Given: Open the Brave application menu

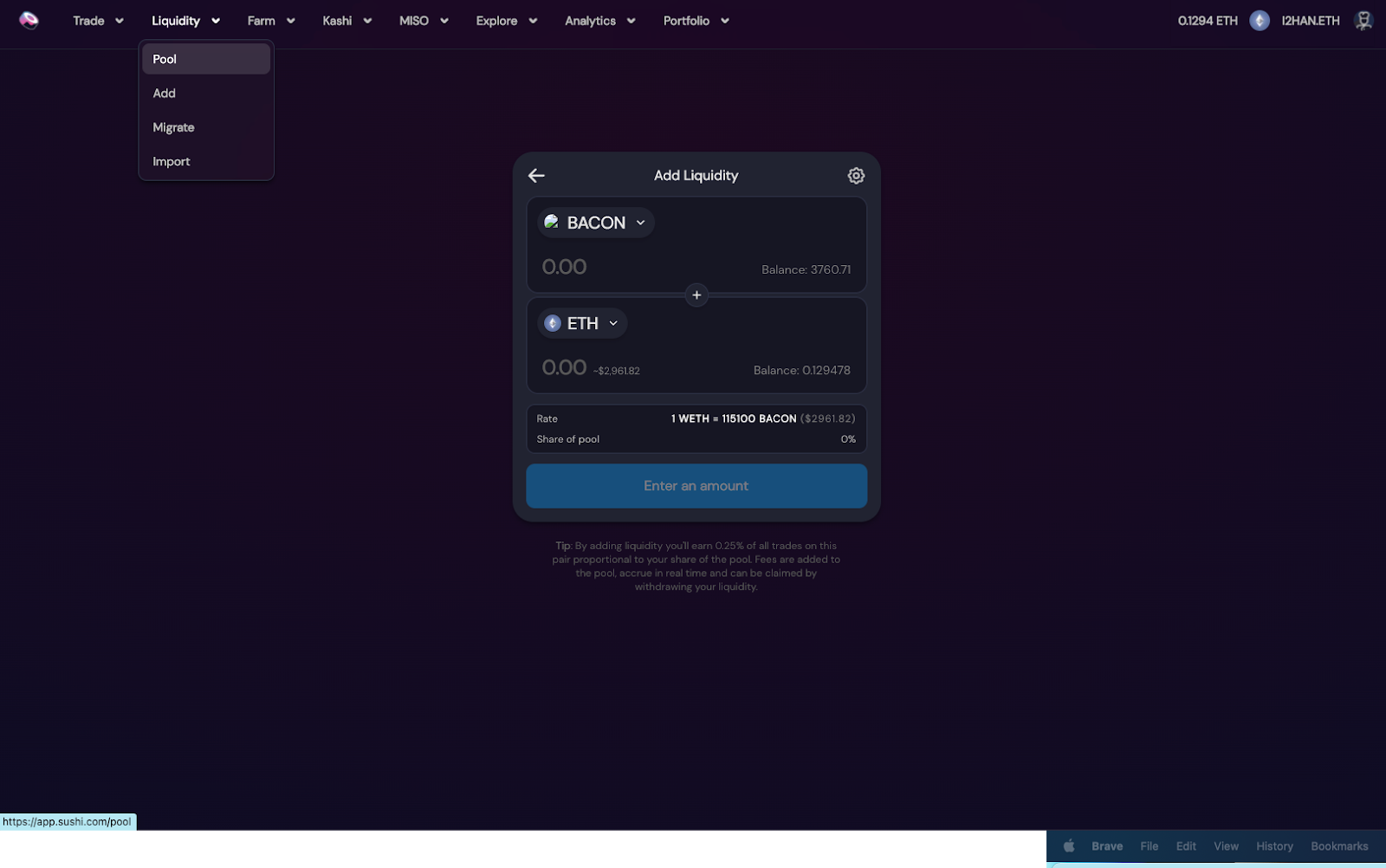Looking at the screenshot, I should pos(1107,846).
